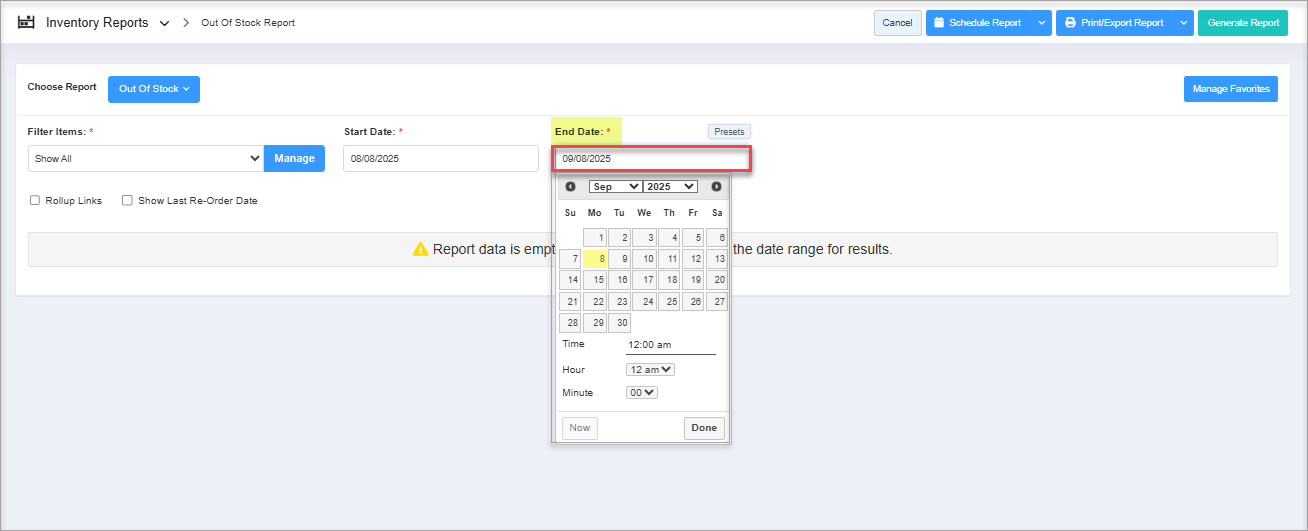
Task: Select the month dropdown showing Sep
Action: coord(615,187)
